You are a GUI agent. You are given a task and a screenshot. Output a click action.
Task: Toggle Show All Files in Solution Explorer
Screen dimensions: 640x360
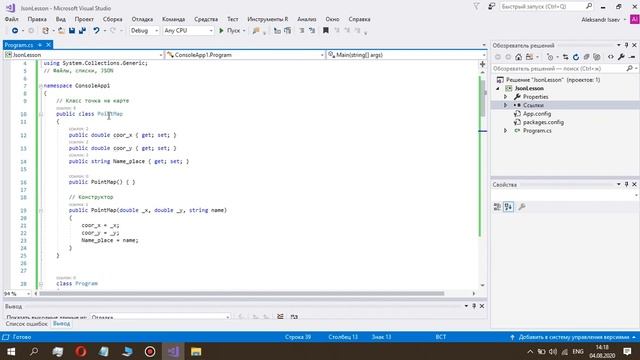[597, 57]
